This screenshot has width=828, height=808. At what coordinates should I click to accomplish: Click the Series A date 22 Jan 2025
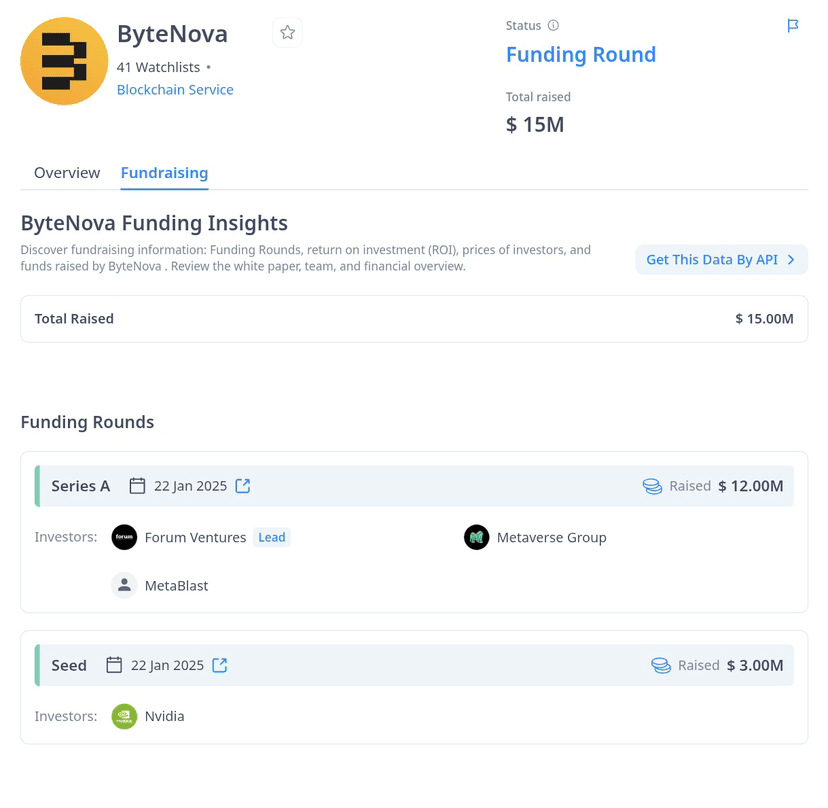190,486
